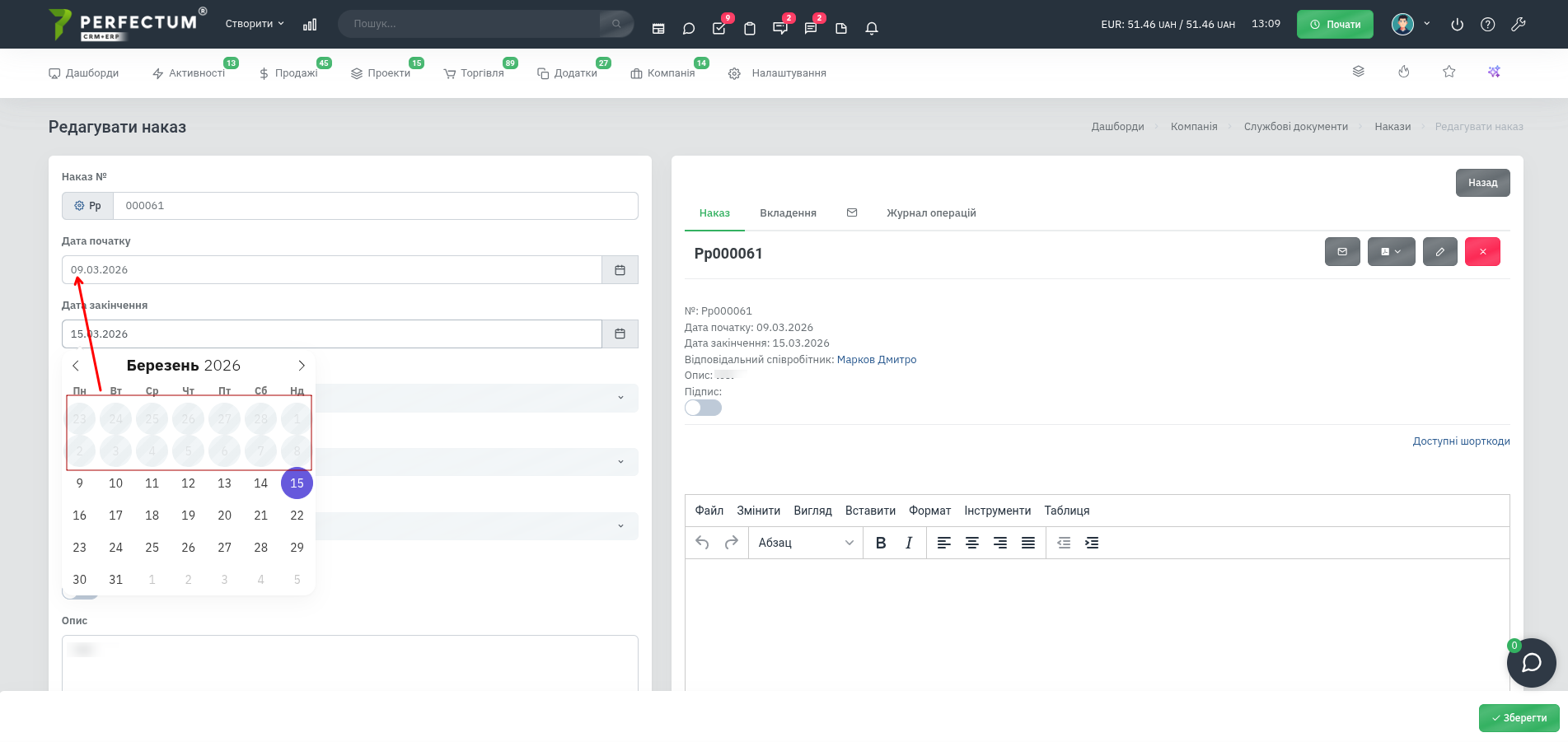
Task: Click the Почати button
Action: [x=1335, y=24]
